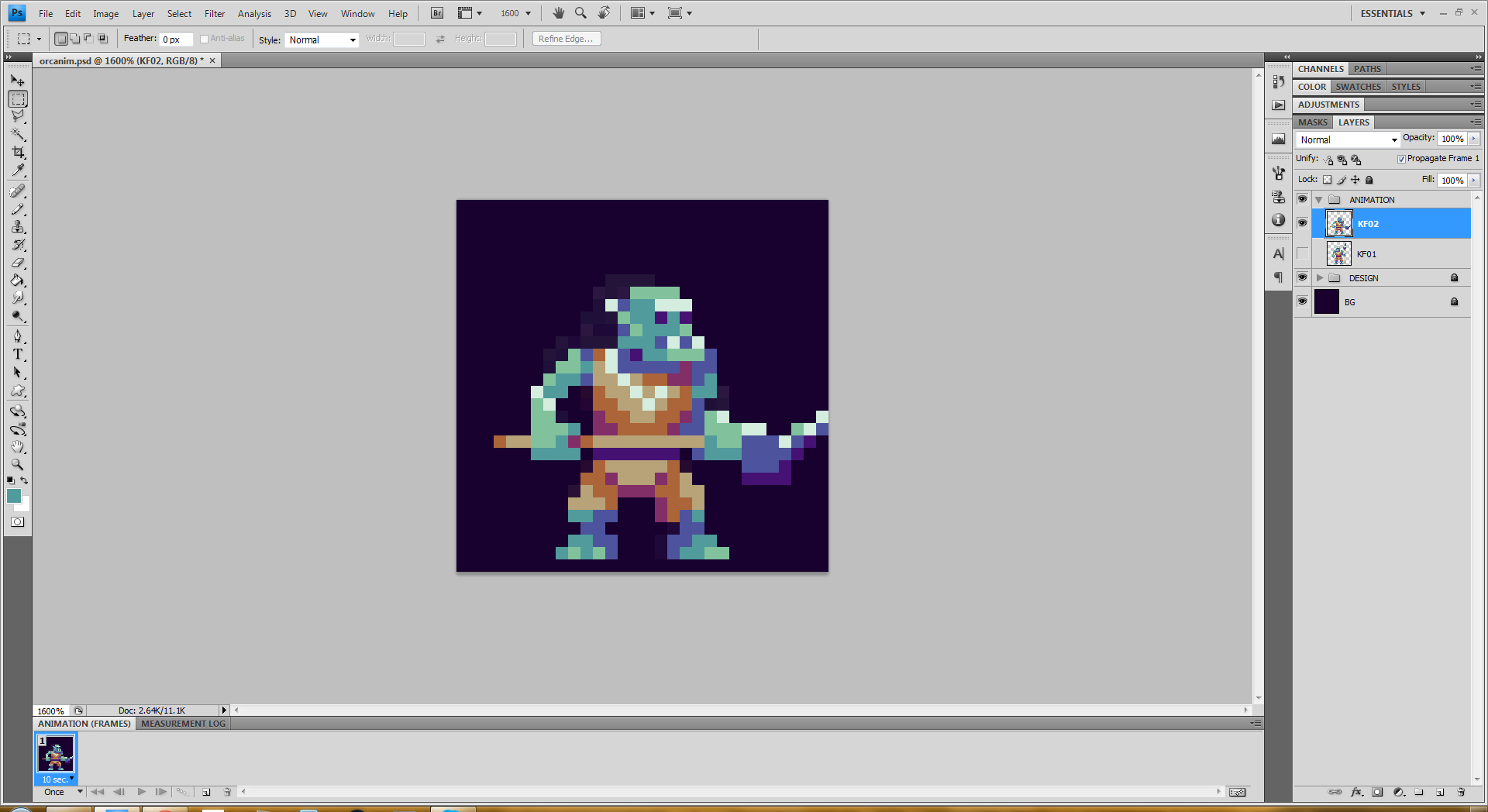Expand the DESIGN layer group
The width and height of the screenshot is (1488, 812).
[1319, 277]
